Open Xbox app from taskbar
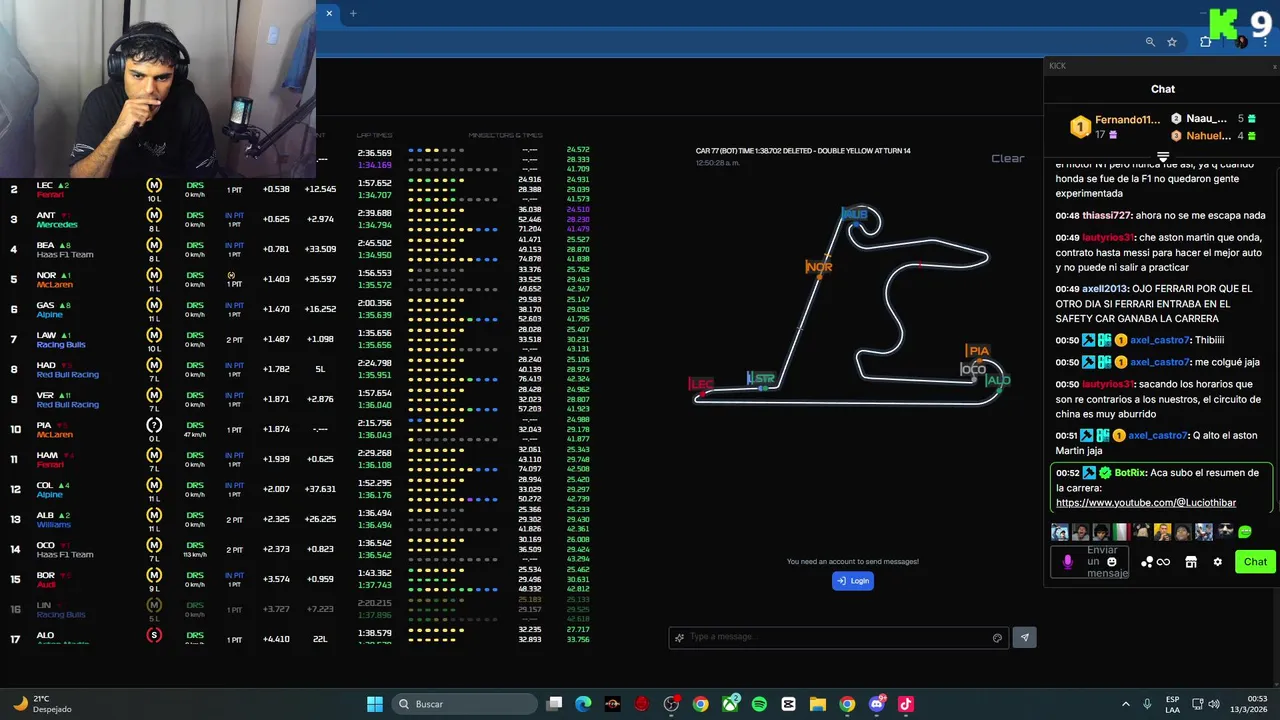 pos(731,704)
